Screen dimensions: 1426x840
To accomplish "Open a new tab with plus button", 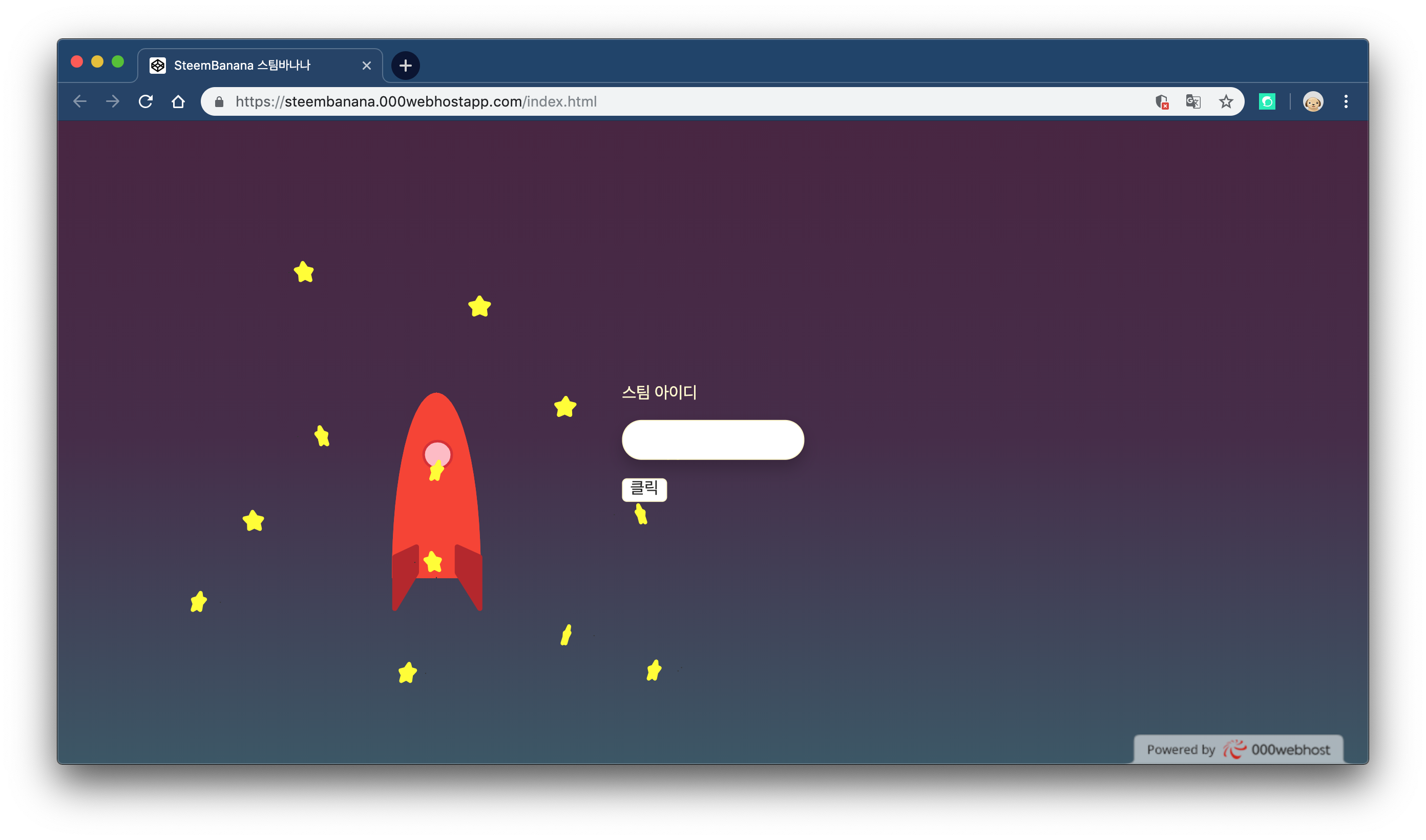I will (405, 66).
